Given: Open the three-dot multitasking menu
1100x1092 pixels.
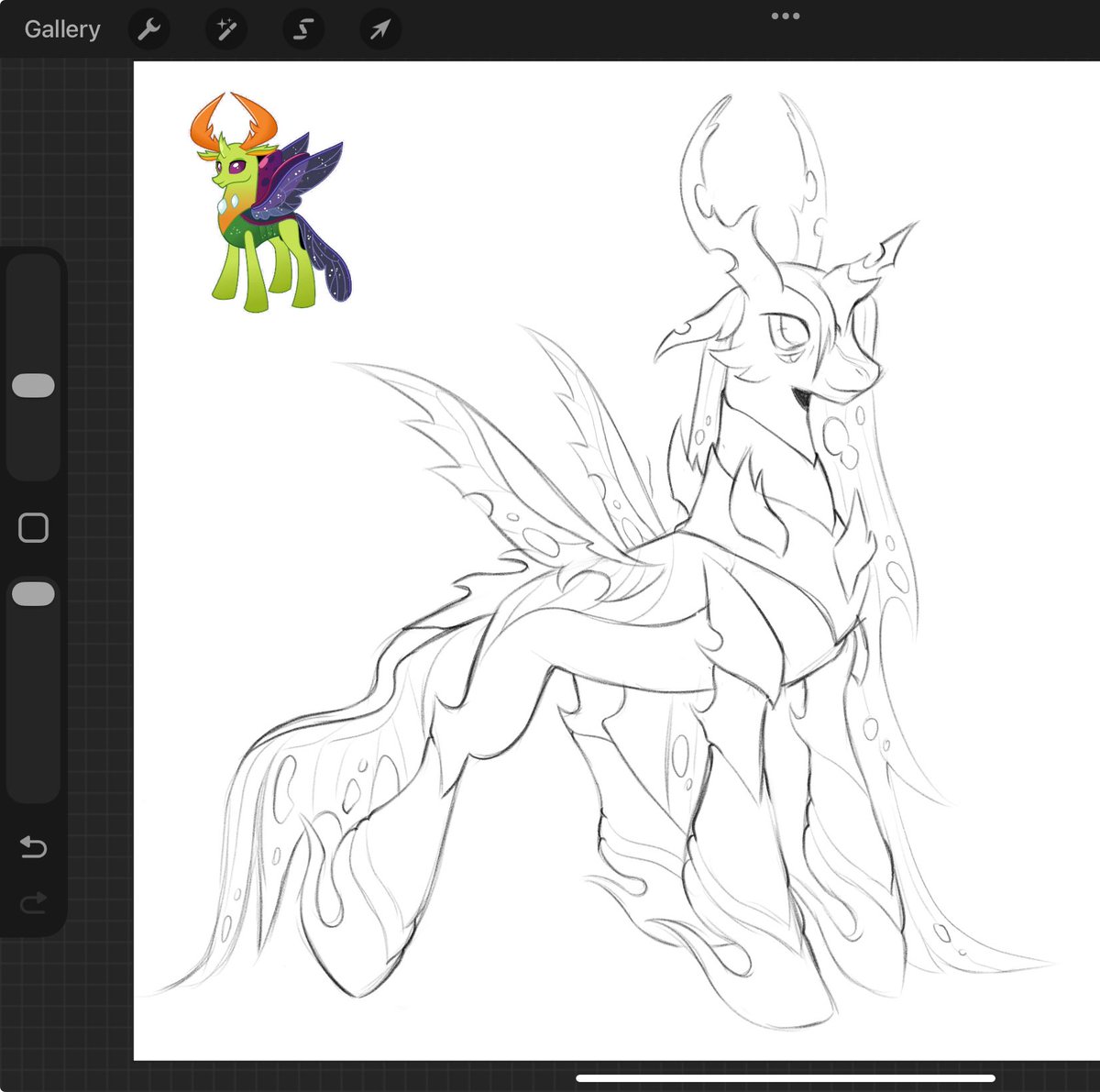Looking at the screenshot, I should (x=786, y=16).
